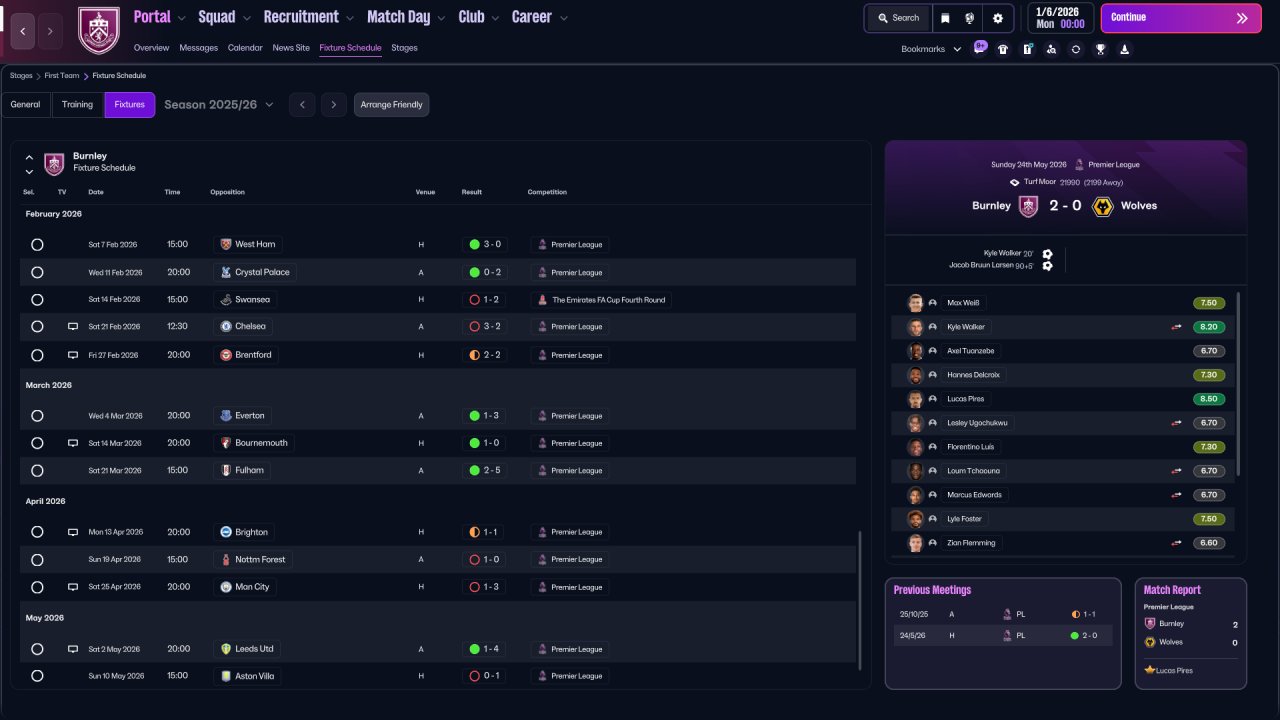
Task: Open the News Site sub-tab
Action: tap(291, 48)
